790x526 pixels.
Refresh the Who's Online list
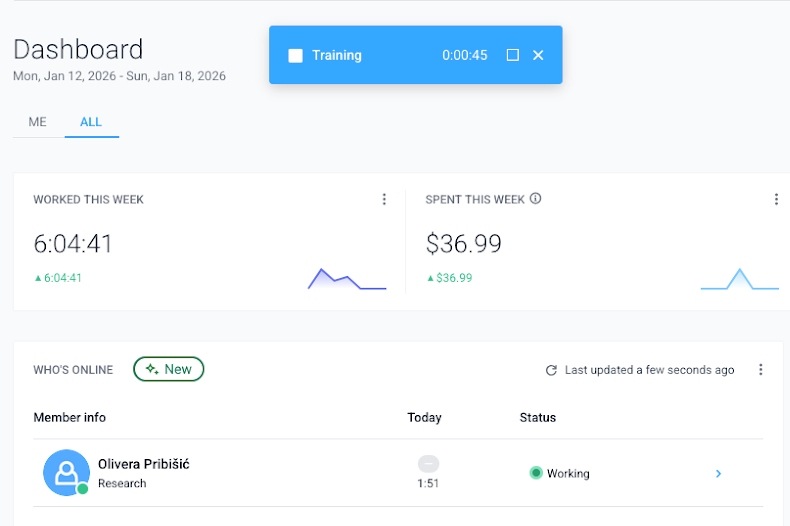[x=551, y=370]
